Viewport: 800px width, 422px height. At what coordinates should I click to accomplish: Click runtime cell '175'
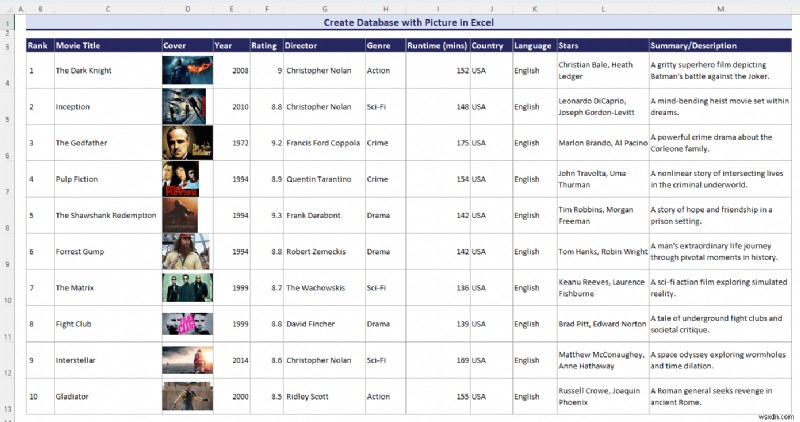(438, 143)
